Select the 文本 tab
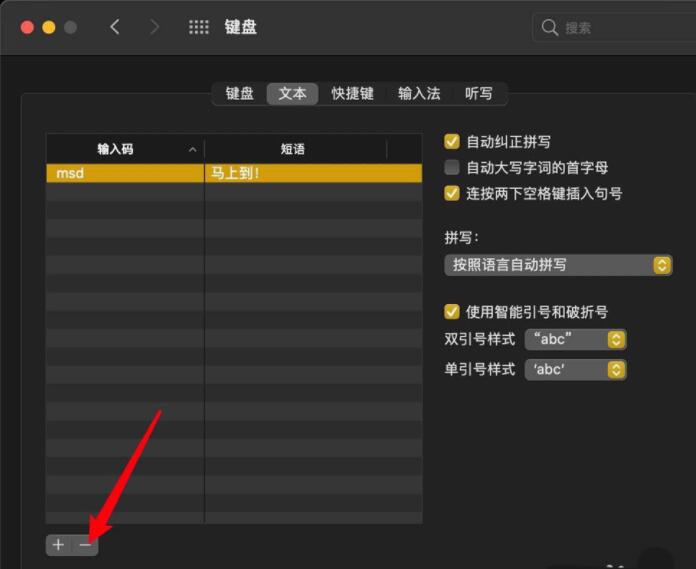This screenshot has height=569, width=696. tap(293, 94)
